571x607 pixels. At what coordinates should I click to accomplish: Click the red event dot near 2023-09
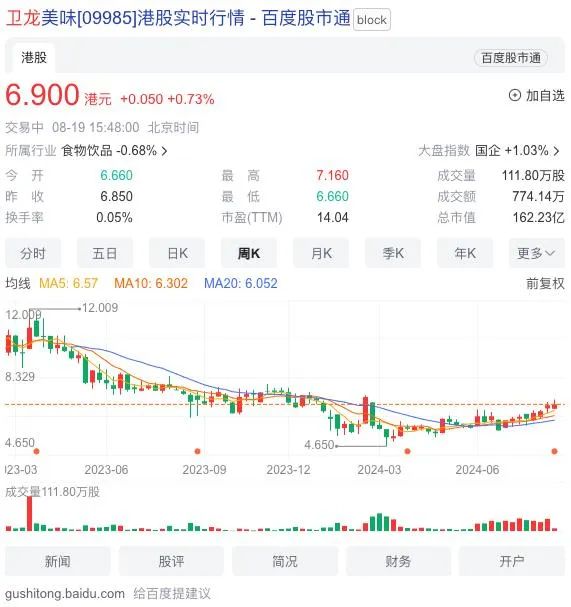click(197, 451)
